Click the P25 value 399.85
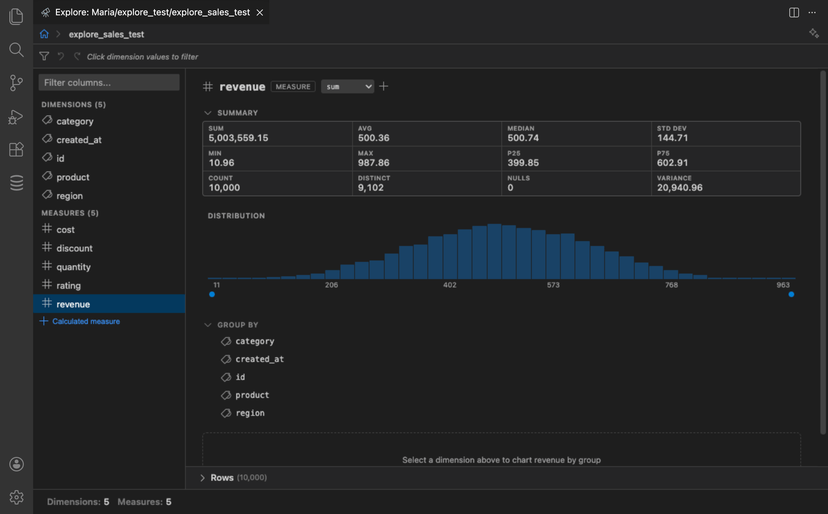Screen dimensions: 828x514 pos(523,163)
